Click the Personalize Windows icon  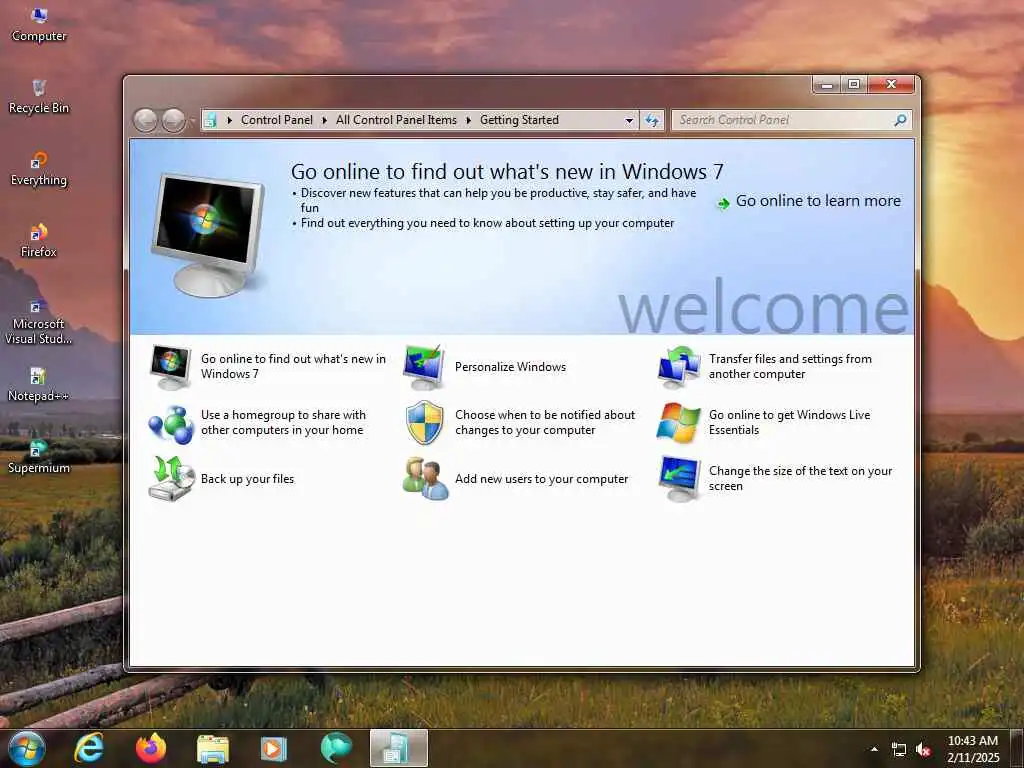pos(424,367)
